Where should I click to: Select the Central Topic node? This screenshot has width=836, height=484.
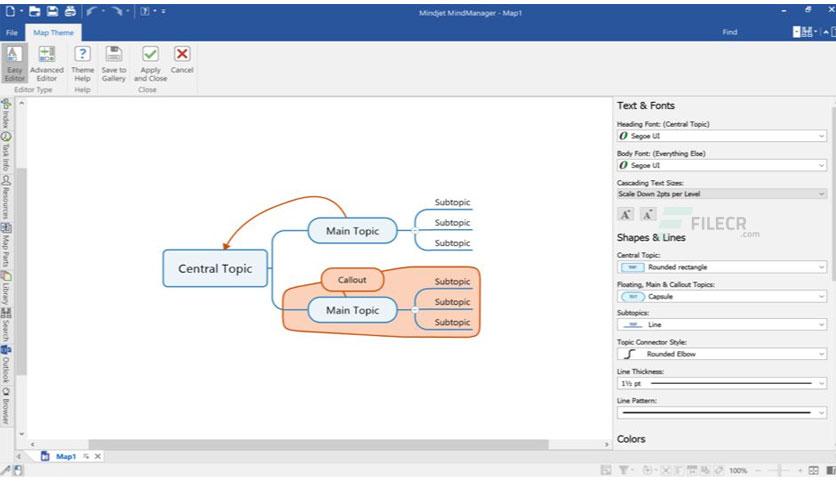tap(215, 269)
